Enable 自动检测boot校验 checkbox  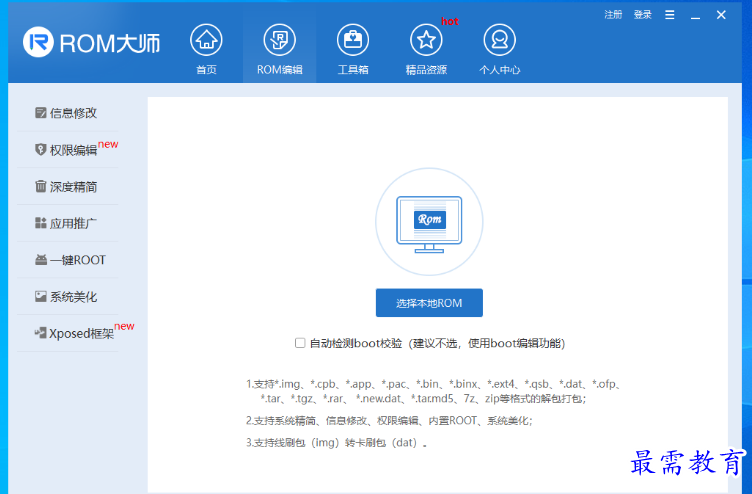(x=300, y=343)
